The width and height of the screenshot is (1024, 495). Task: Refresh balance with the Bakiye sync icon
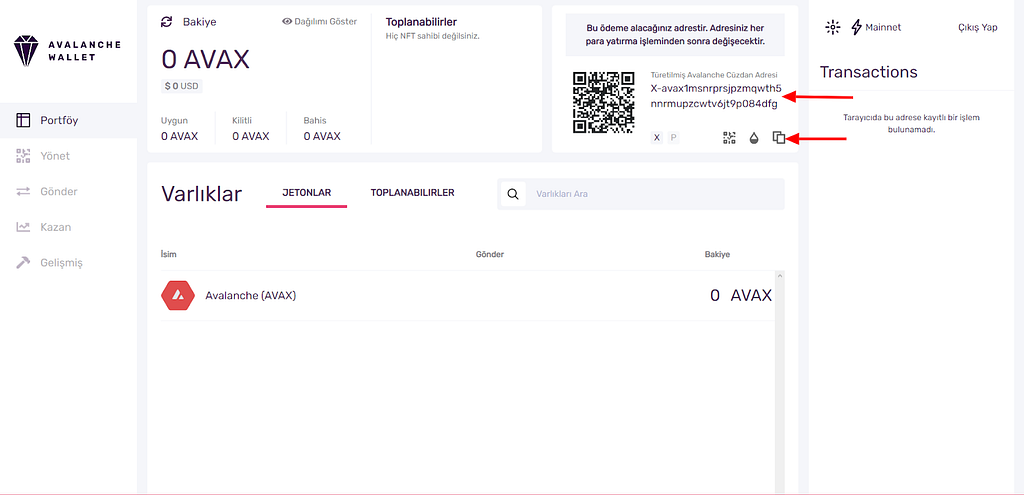click(167, 22)
